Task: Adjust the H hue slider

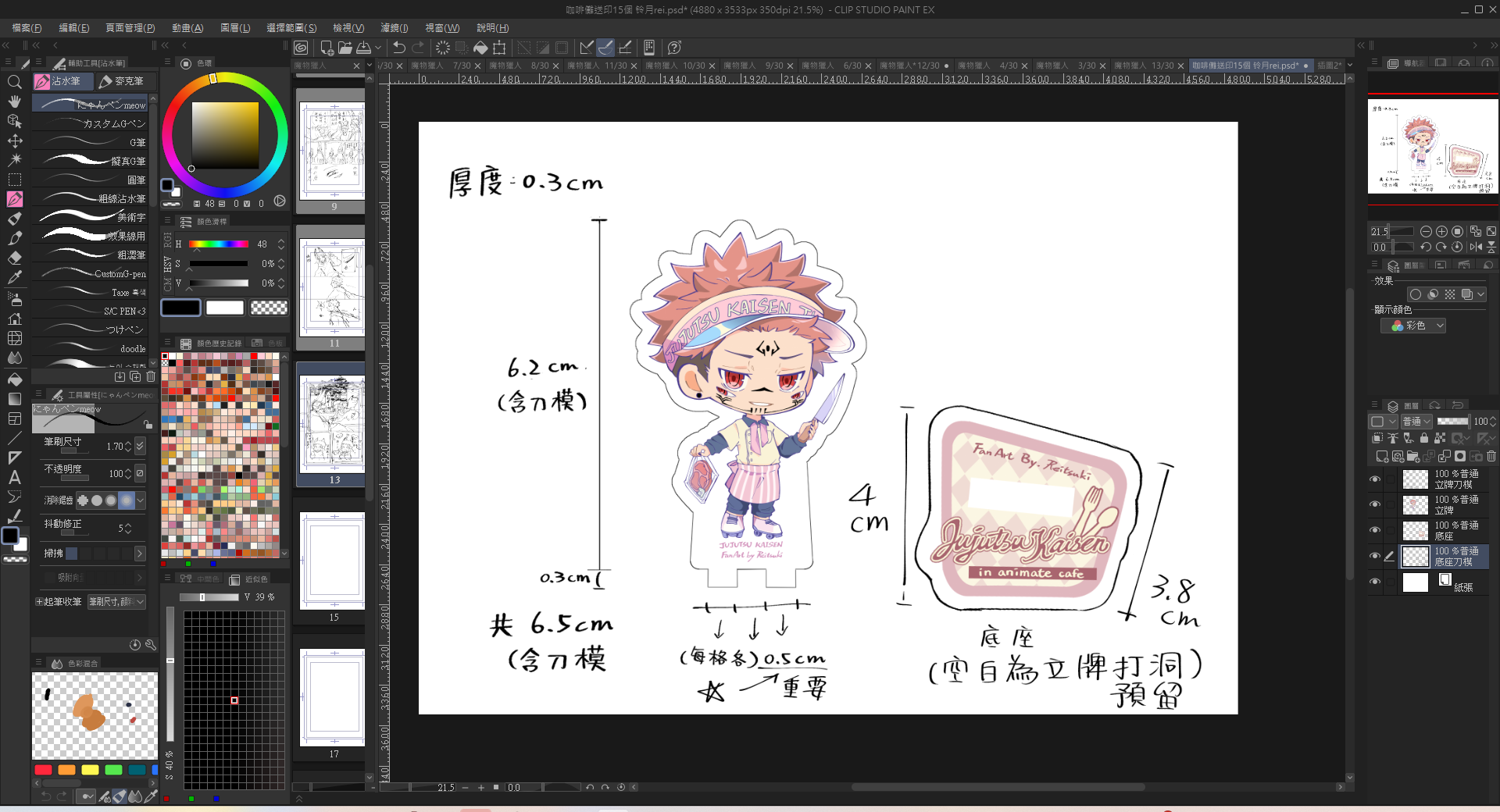Action: click(219, 244)
